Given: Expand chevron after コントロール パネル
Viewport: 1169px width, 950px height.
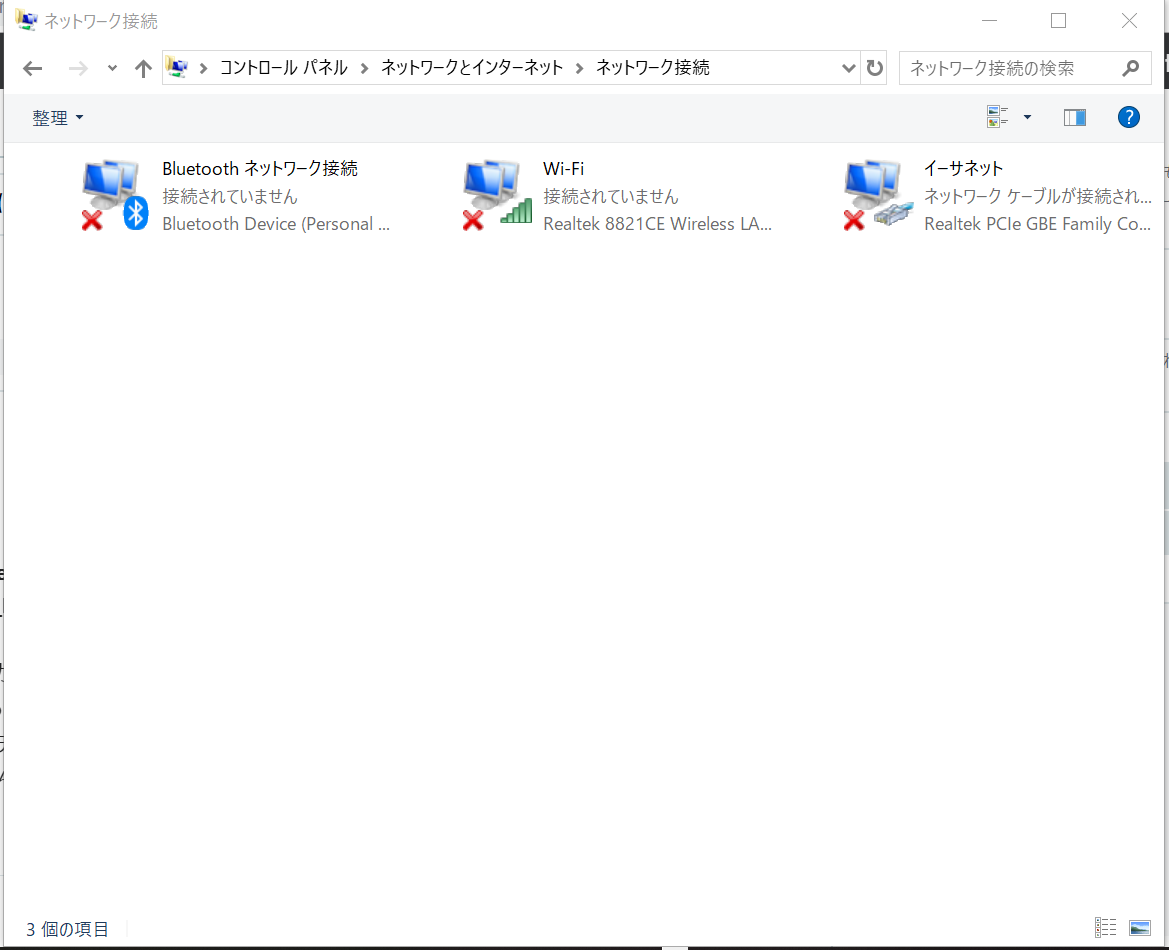Looking at the screenshot, I should [365, 69].
